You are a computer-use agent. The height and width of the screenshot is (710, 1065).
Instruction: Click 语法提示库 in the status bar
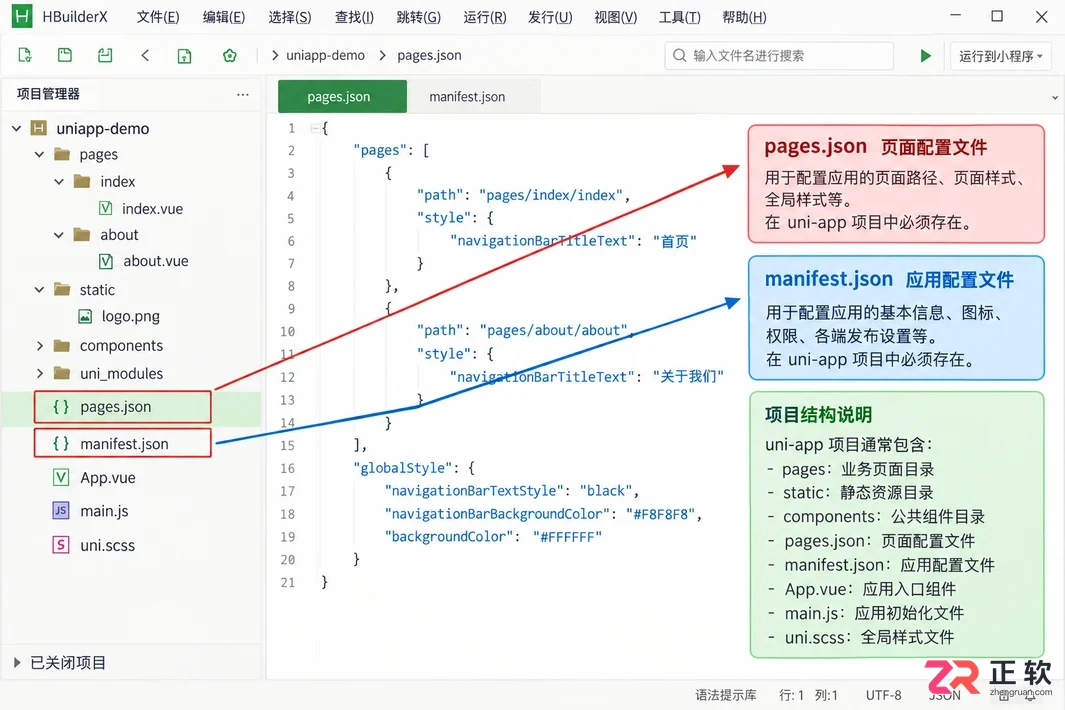coord(725,694)
